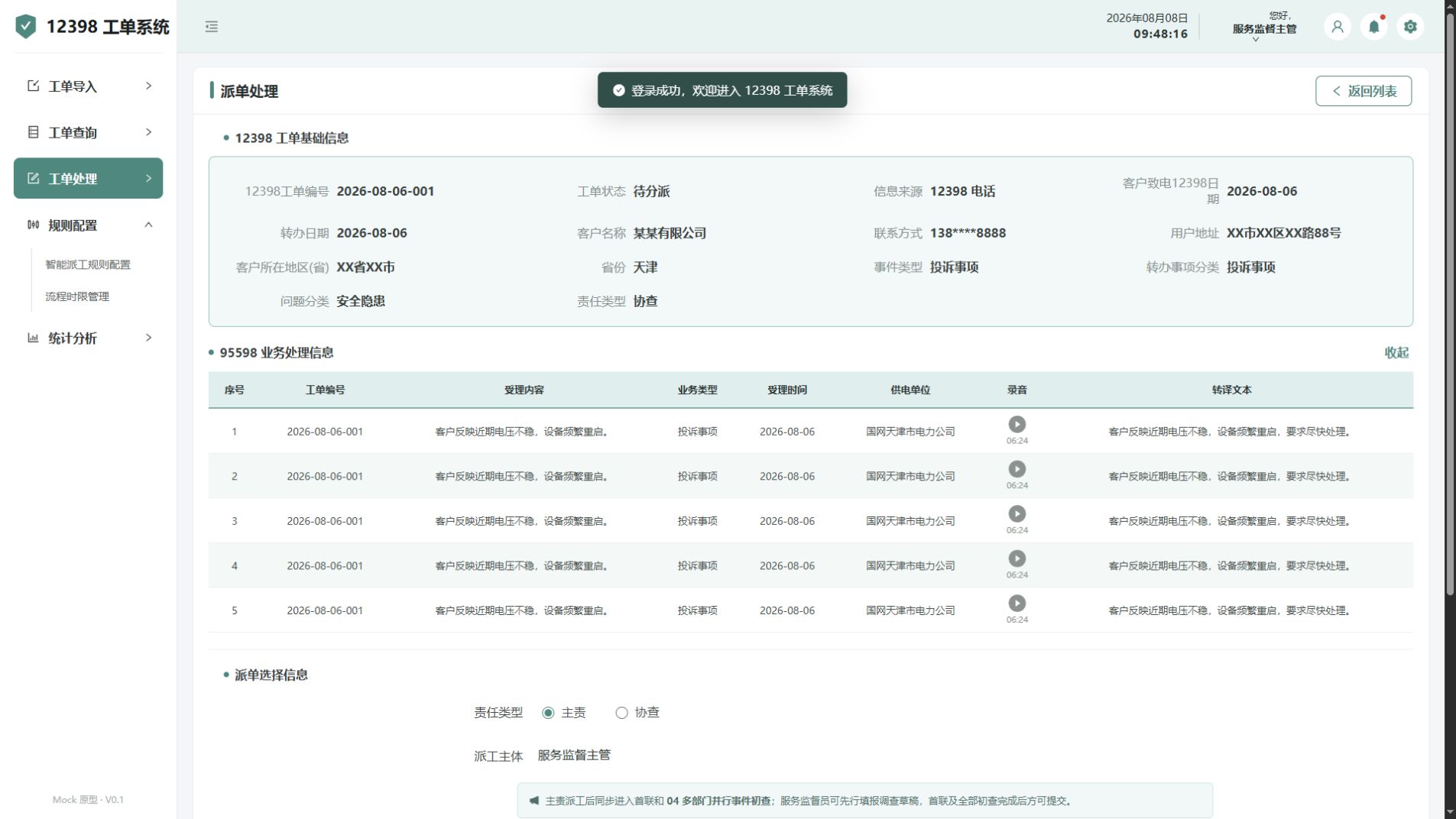This screenshot has width=1456, height=819.
Task: Click the 供电单位 column header
Action: pos(910,390)
